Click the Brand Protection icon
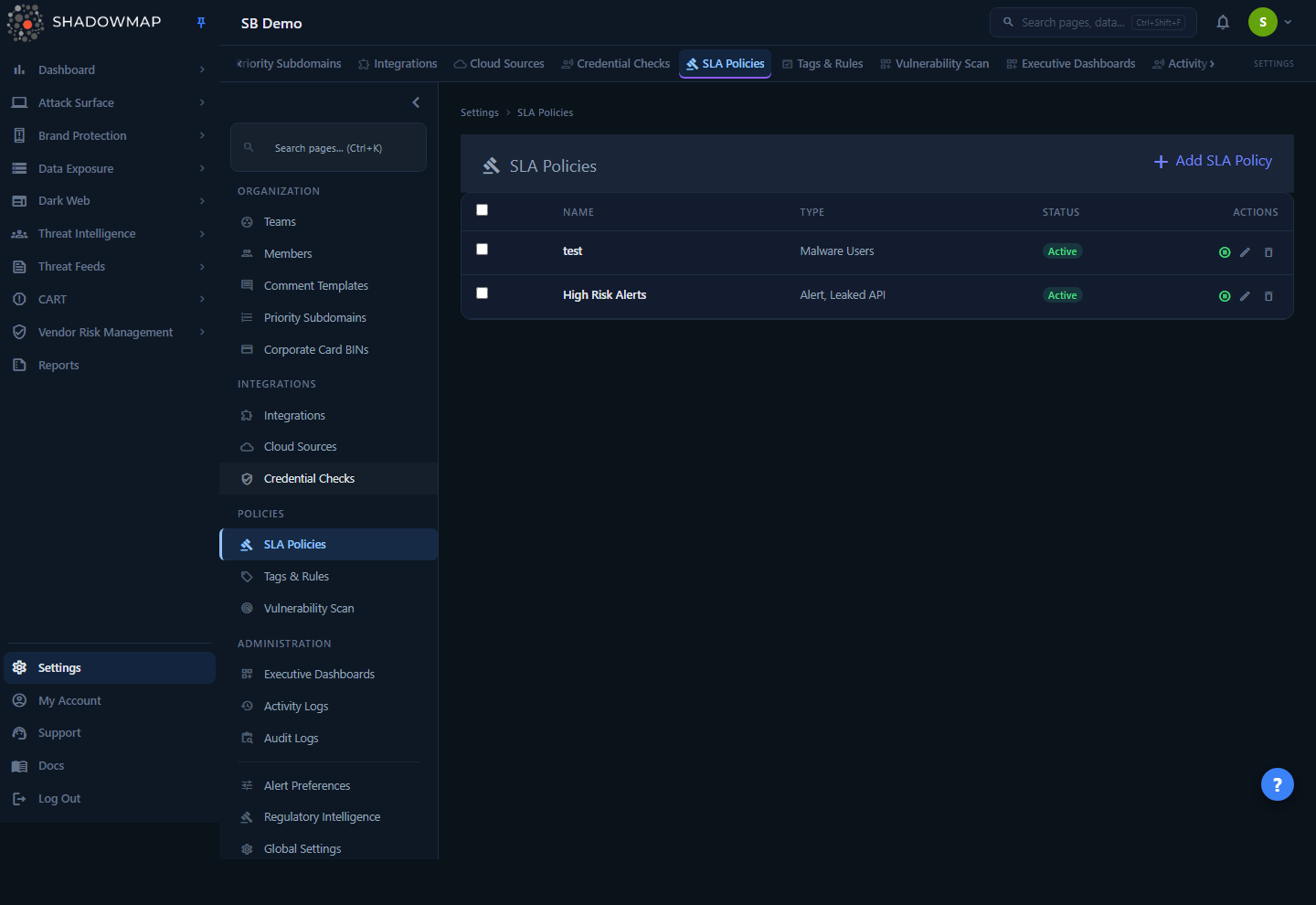This screenshot has height=905, width=1316. coord(19,135)
